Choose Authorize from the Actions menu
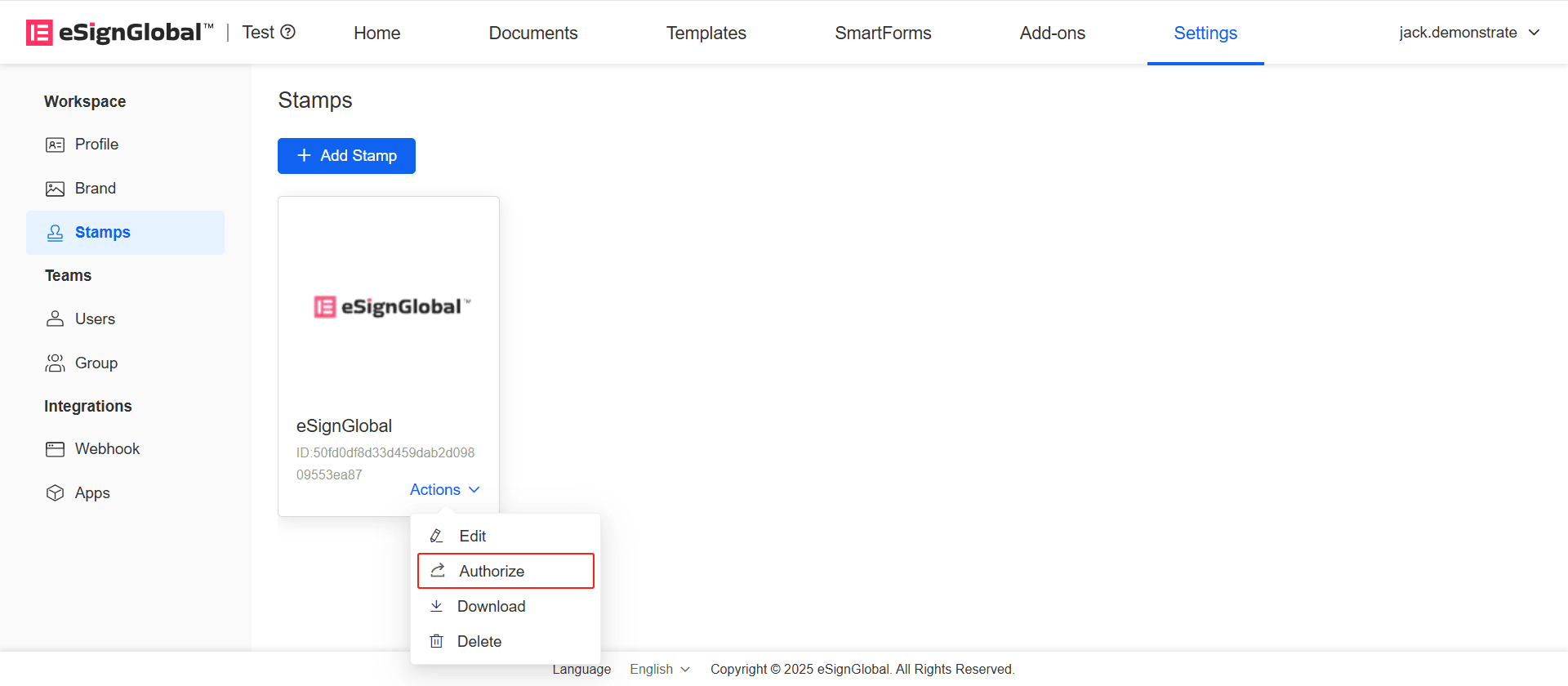This screenshot has height=686, width=1568. coord(506,571)
